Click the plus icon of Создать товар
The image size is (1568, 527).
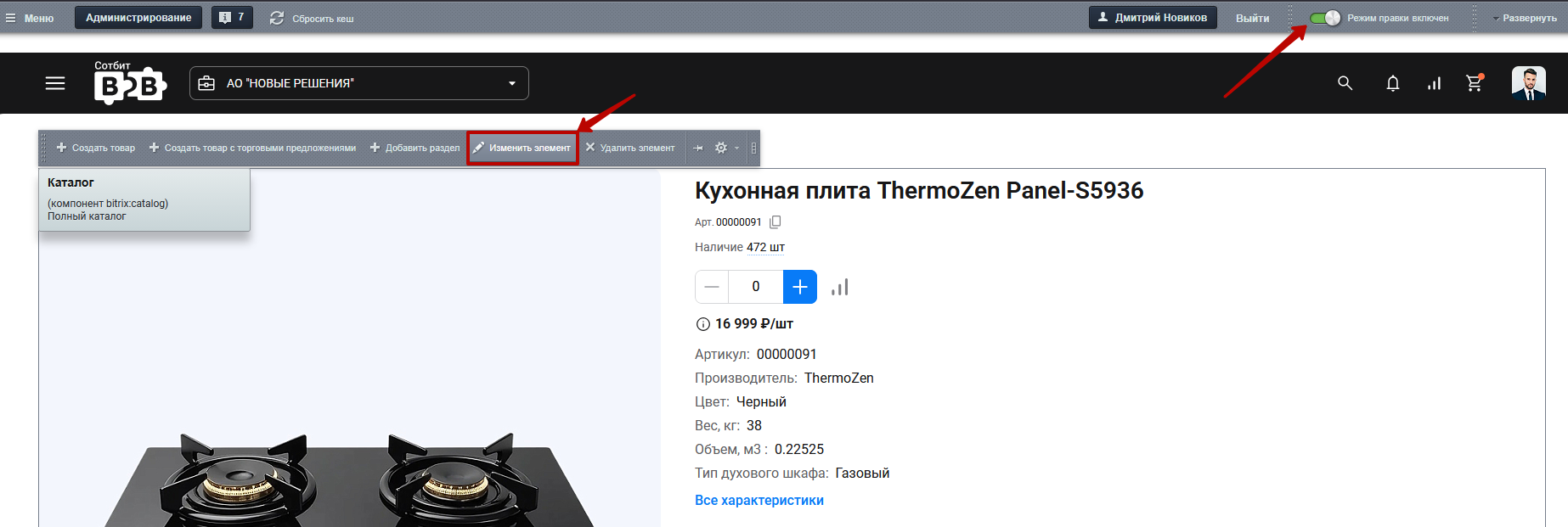tap(61, 148)
